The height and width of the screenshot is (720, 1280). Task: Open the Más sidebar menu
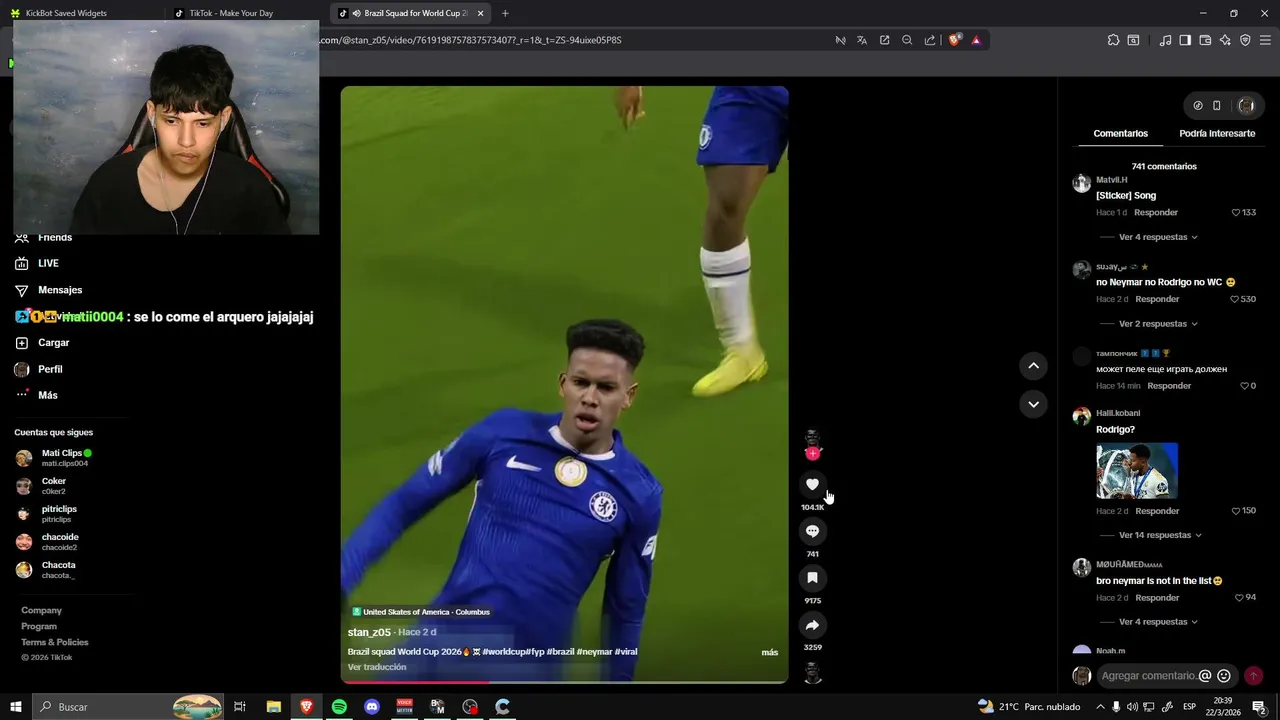coord(47,395)
